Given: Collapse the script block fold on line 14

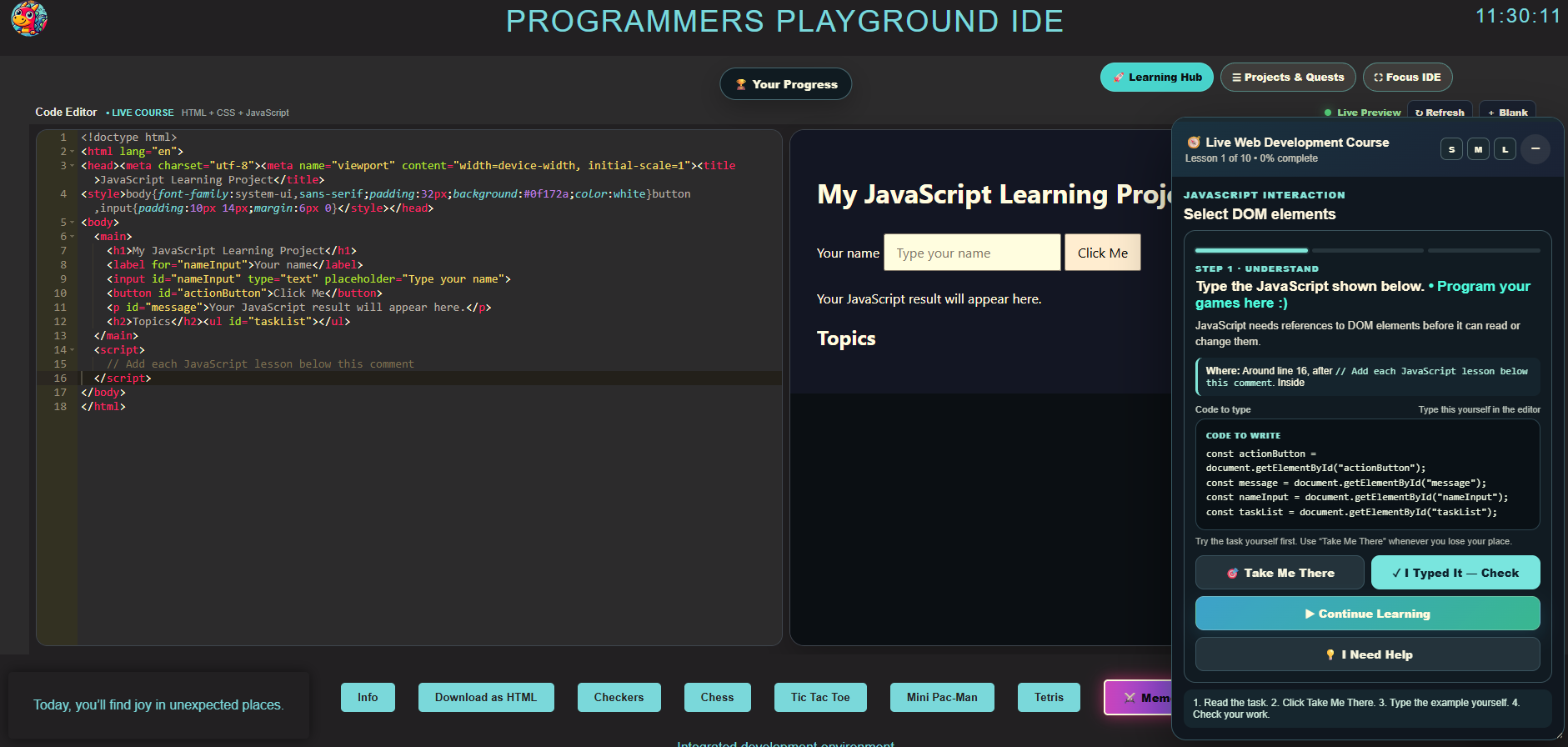Looking at the screenshot, I should click(x=73, y=350).
